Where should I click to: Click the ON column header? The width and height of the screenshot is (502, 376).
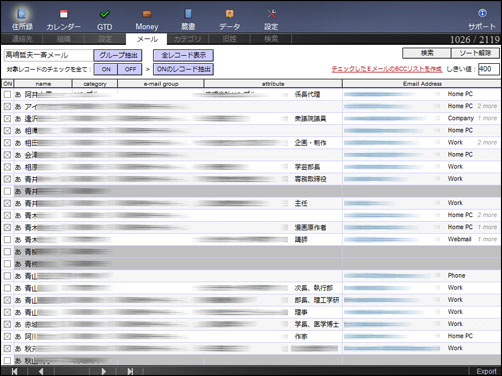[7, 84]
